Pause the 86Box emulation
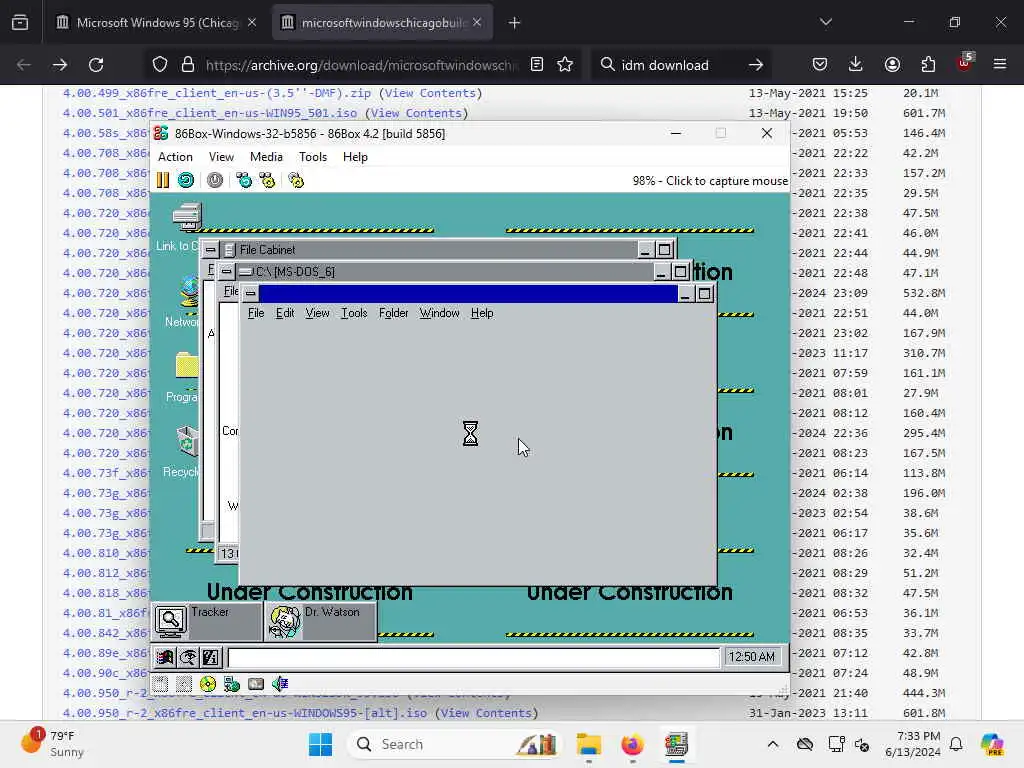Viewport: 1024px width, 768px height. pyautogui.click(x=163, y=180)
